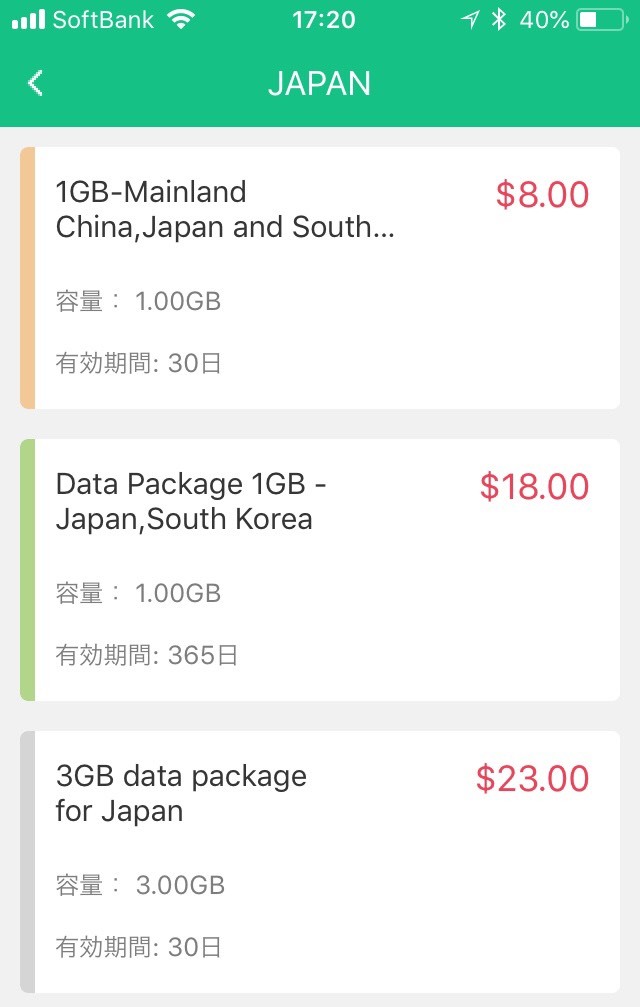Tap the Wi-Fi icon in status bar
The width and height of the screenshot is (640, 1007).
(x=181, y=20)
